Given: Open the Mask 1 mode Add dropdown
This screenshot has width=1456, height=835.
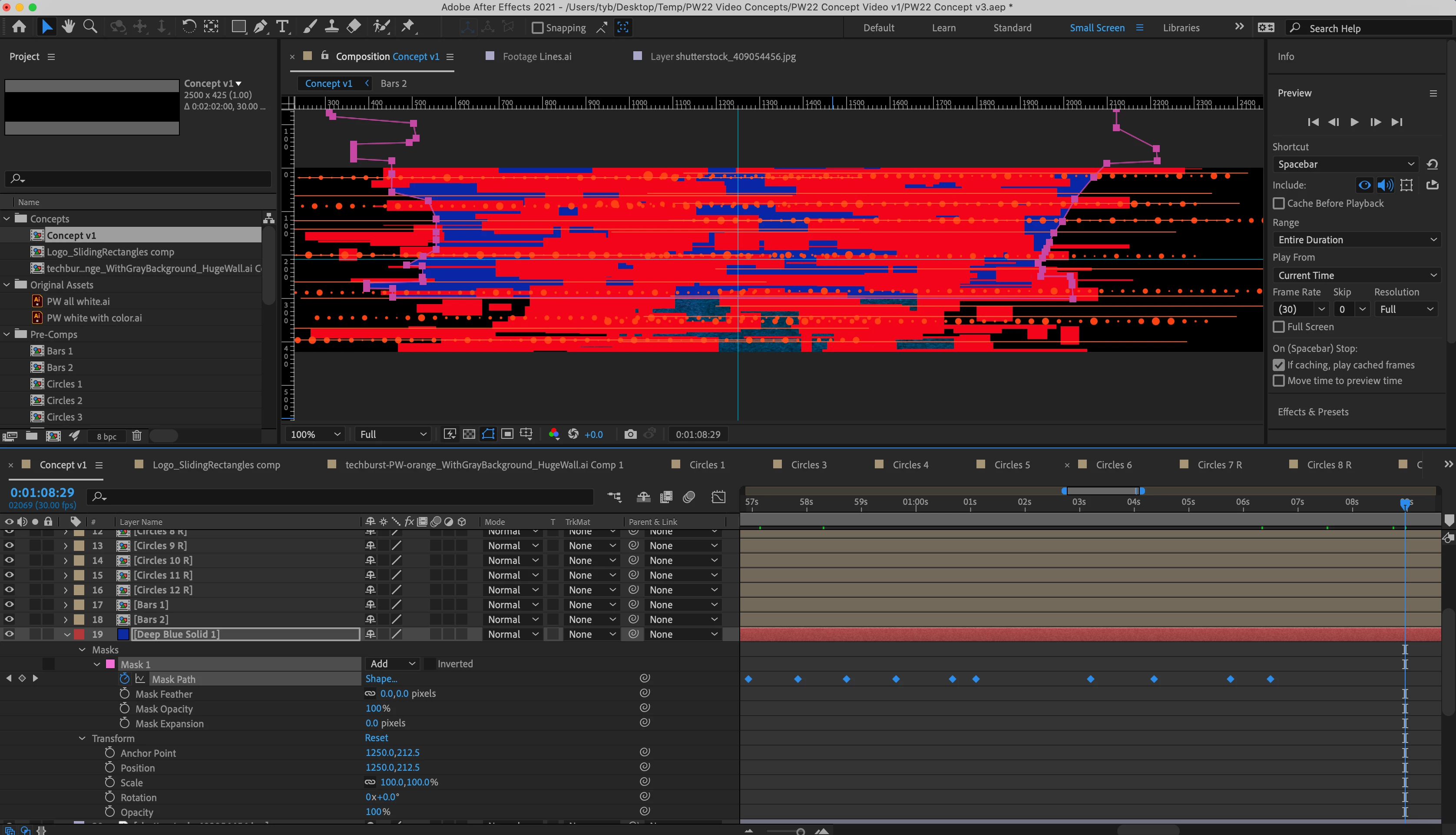Looking at the screenshot, I should click(x=392, y=663).
